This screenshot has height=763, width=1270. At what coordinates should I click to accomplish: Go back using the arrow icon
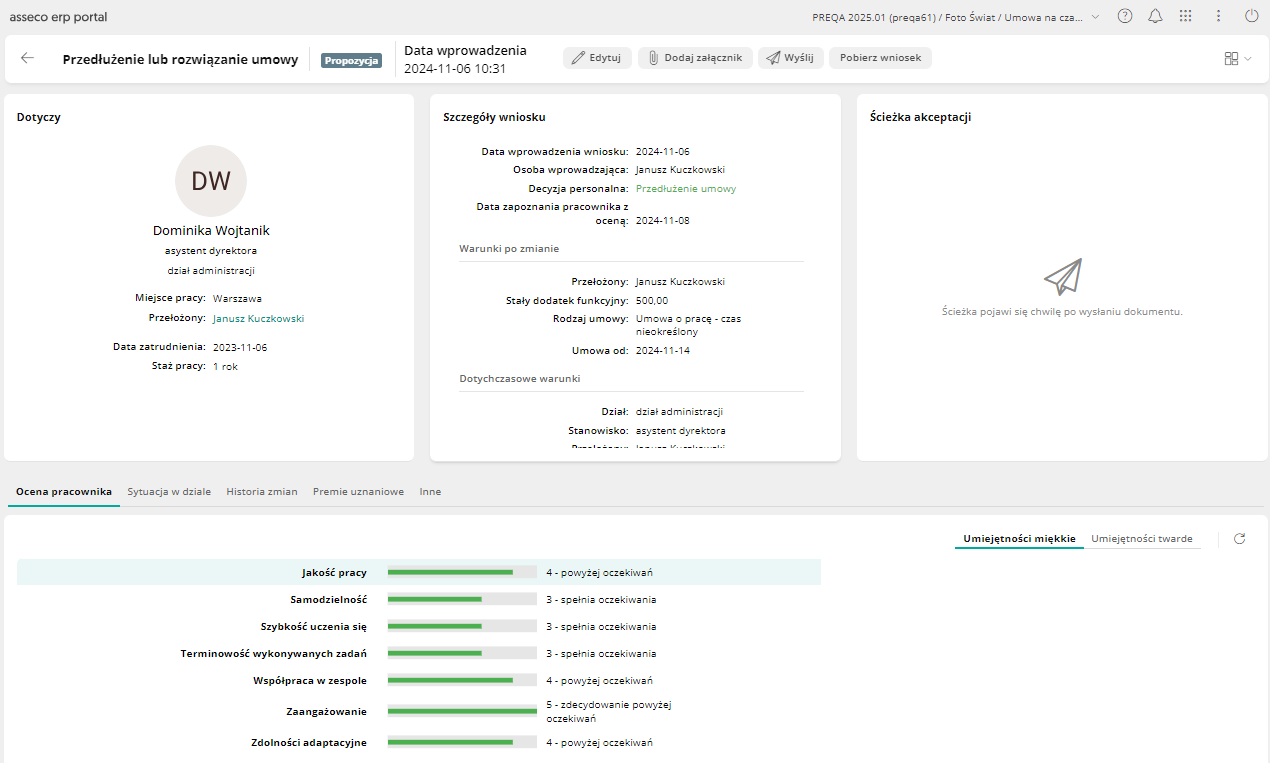tap(27, 58)
